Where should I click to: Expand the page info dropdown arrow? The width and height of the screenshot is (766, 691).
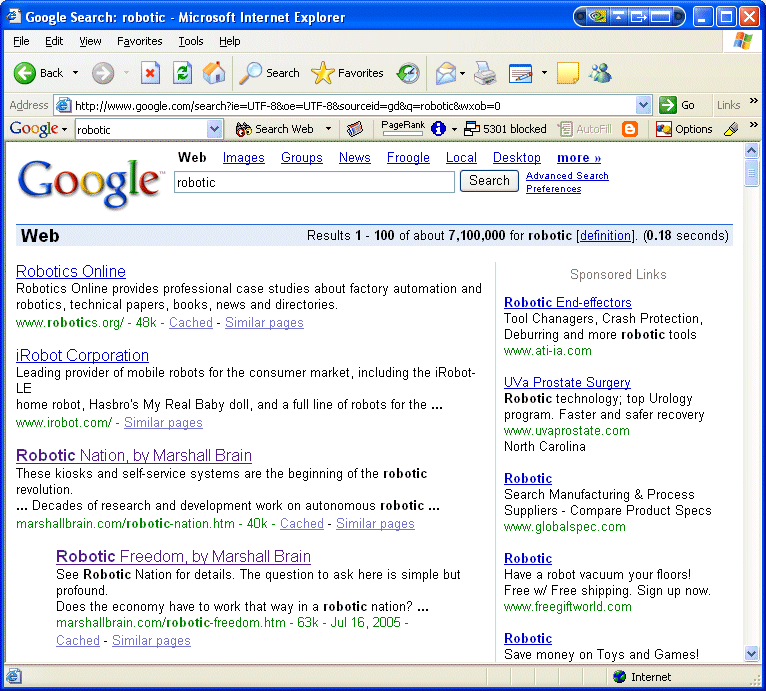pos(454,130)
